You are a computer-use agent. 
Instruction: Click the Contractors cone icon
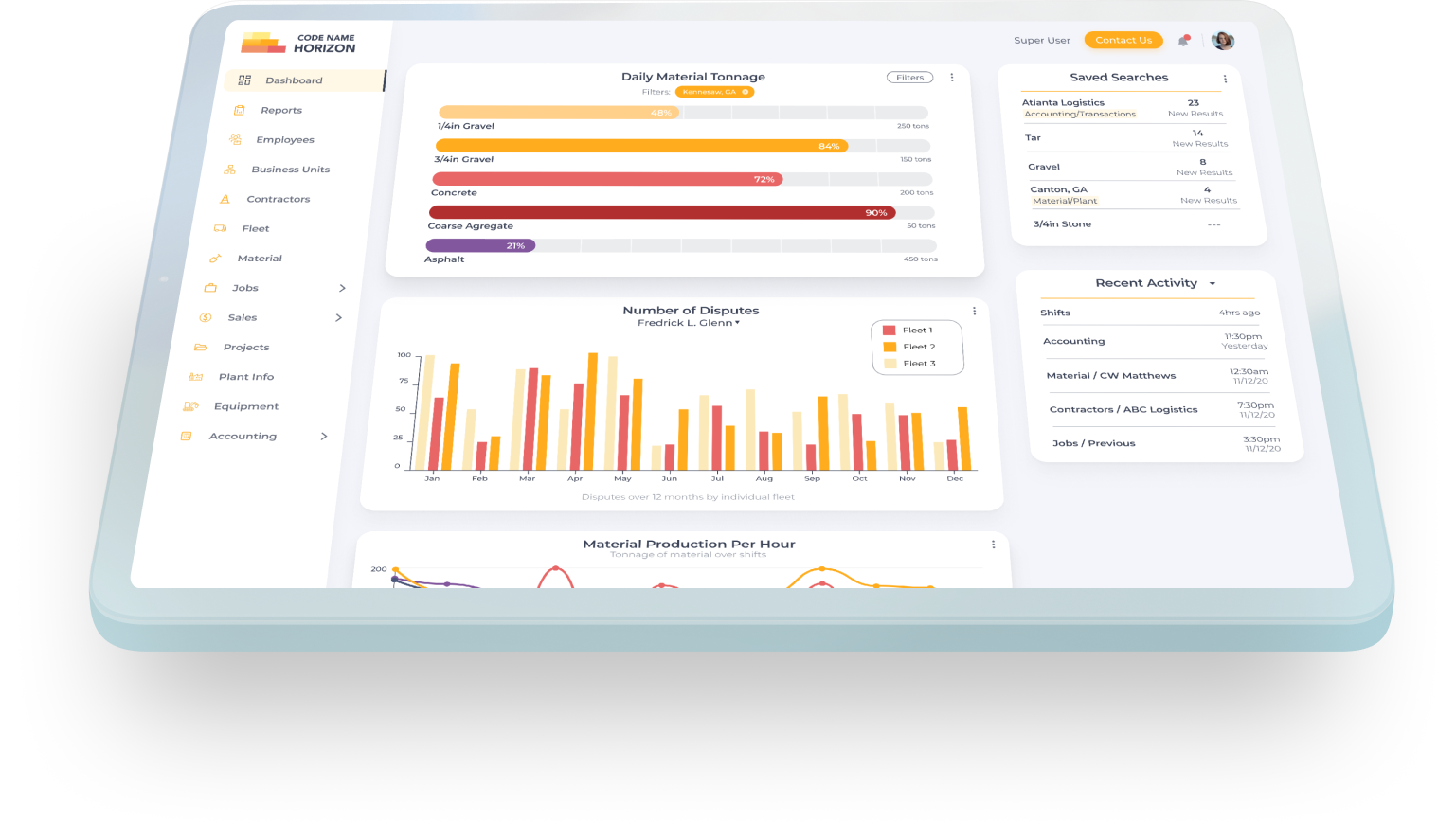click(x=225, y=199)
